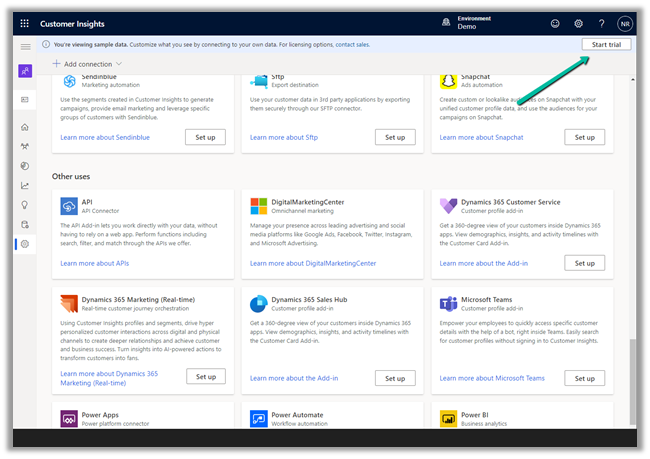
Task: Open the NR user profile avatar
Action: [625, 23]
